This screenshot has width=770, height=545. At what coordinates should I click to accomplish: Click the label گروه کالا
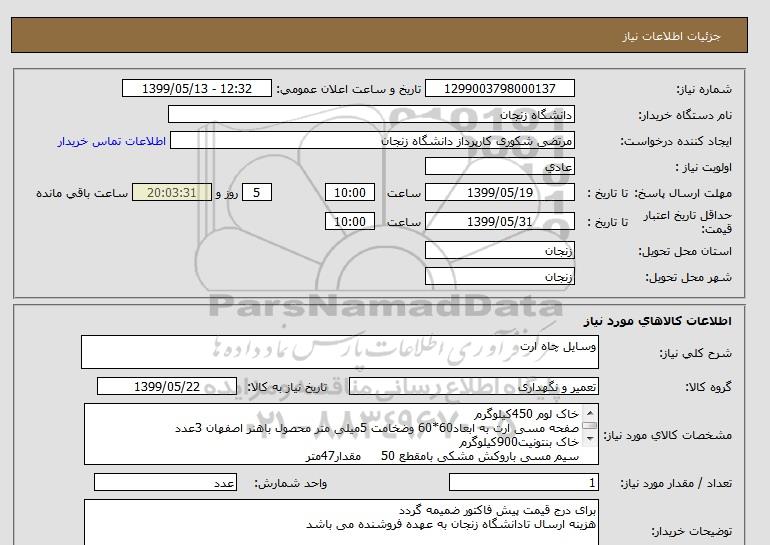[708, 387]
